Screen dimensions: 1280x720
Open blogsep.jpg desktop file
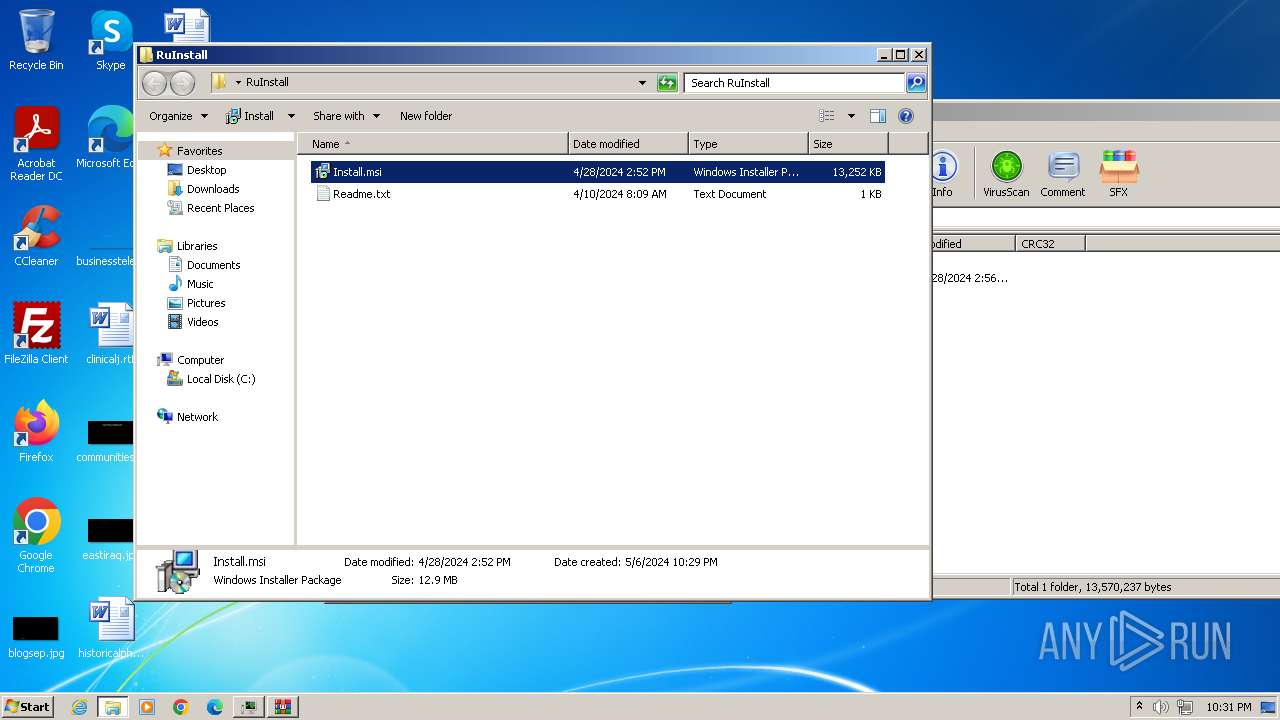point(36,636)
